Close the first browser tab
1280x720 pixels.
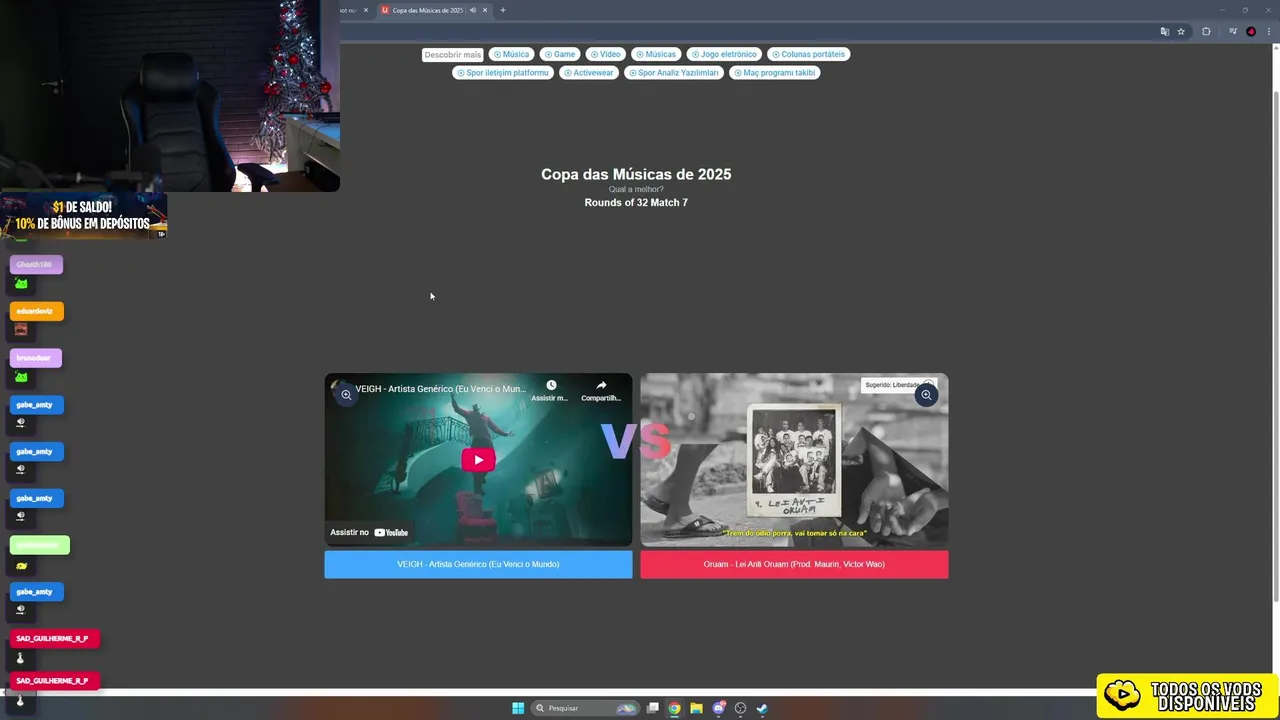(x=366, y=10)
